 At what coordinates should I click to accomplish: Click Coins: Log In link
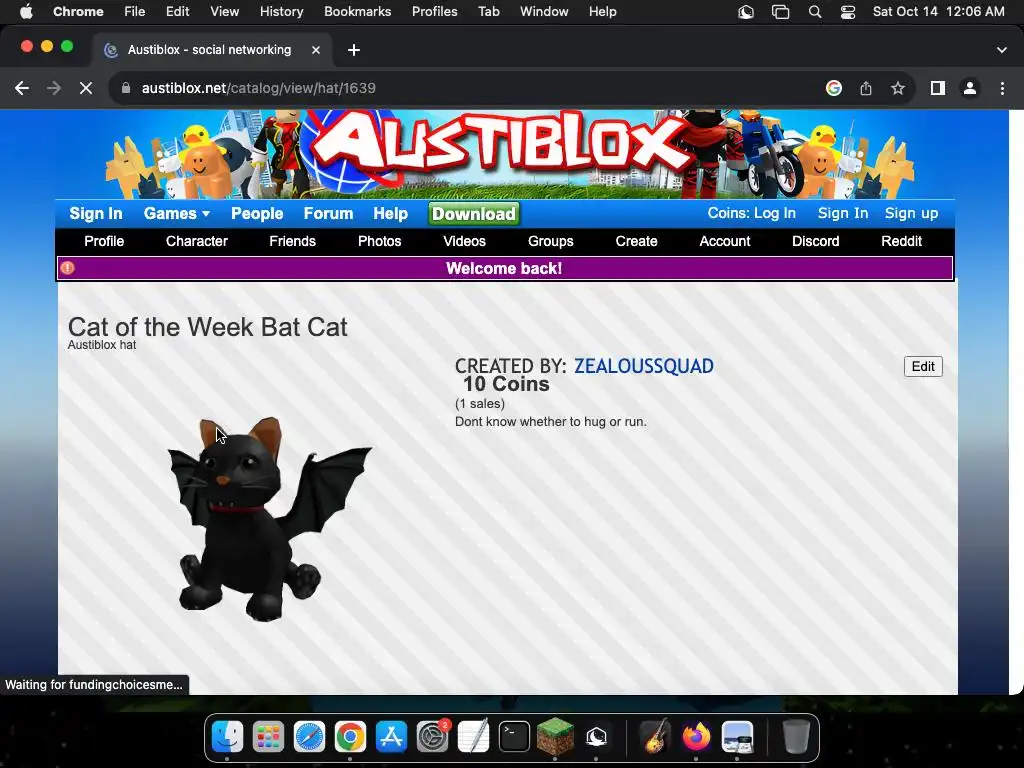(x=752, y=213)
